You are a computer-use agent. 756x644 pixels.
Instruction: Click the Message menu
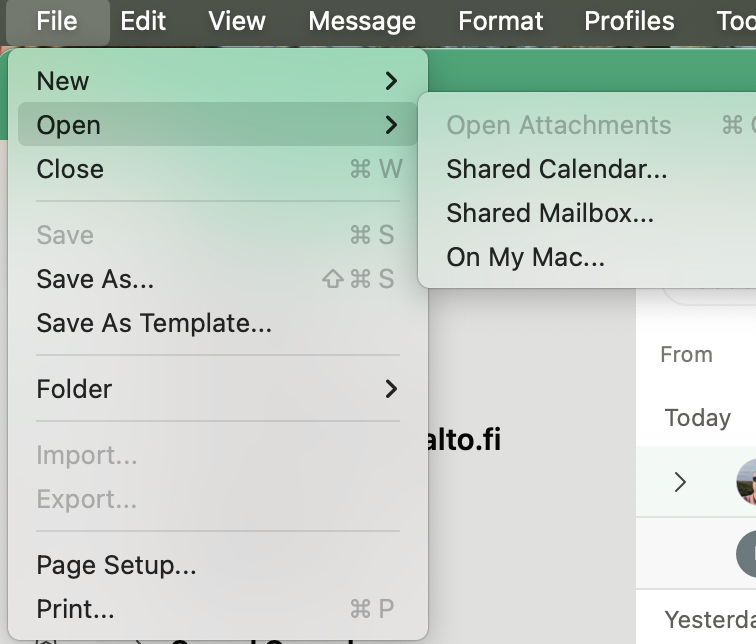pos(361,21)
